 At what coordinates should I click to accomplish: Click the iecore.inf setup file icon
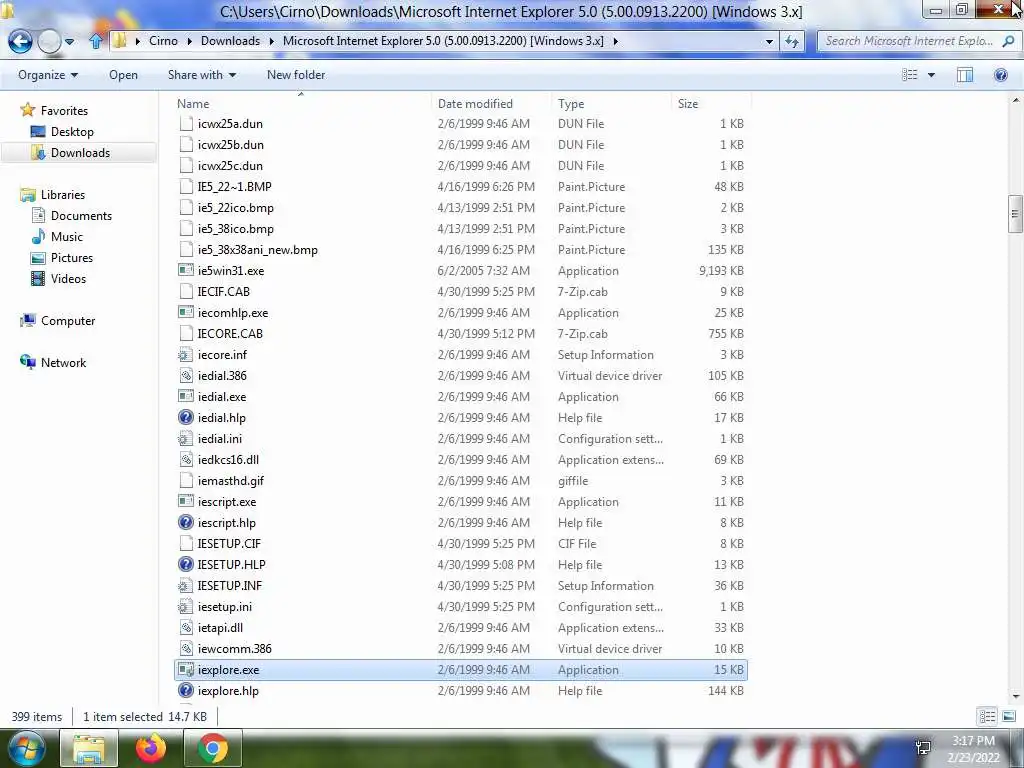[x=186, y=355]
